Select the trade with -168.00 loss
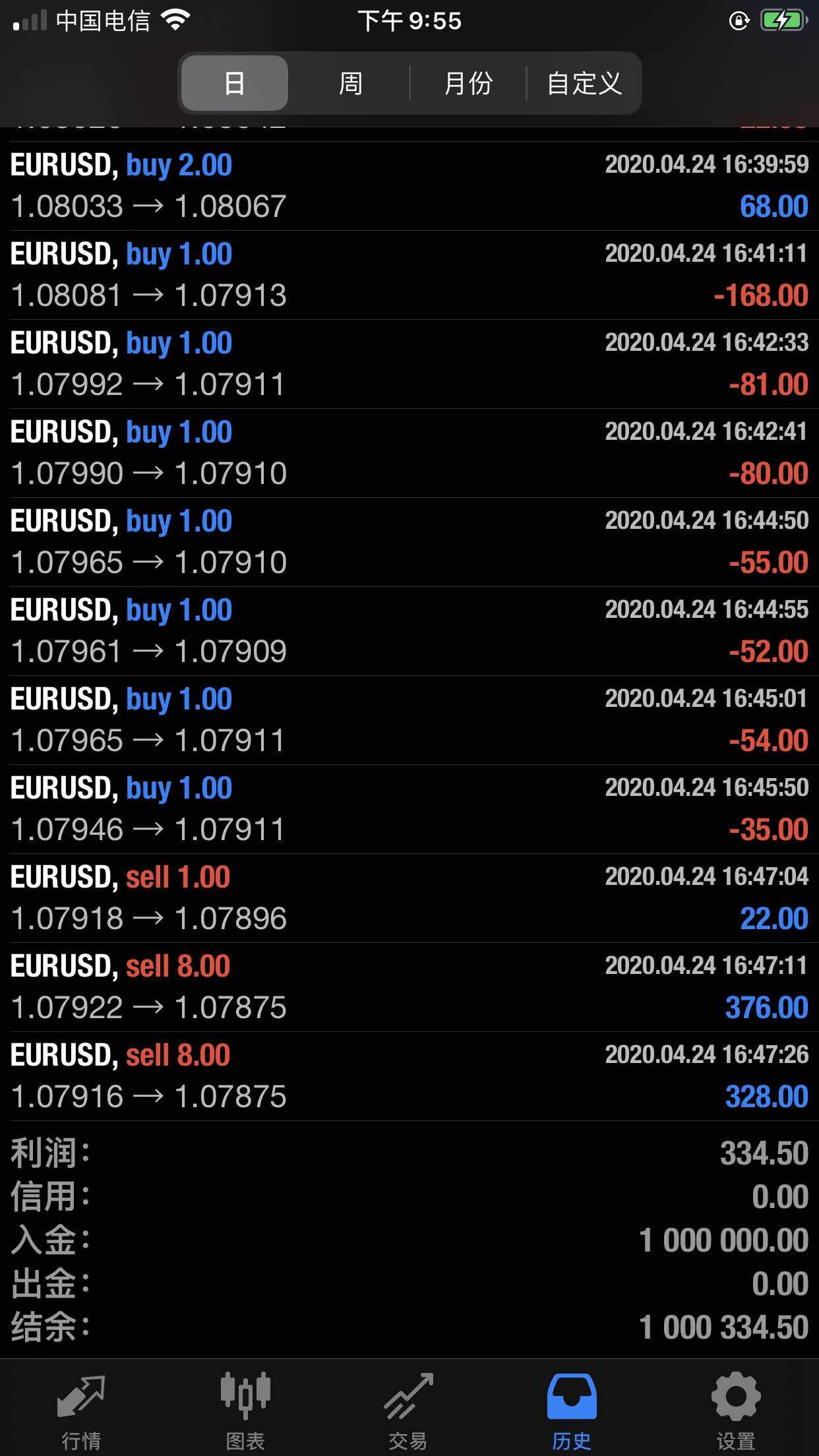 click(409, 275)
